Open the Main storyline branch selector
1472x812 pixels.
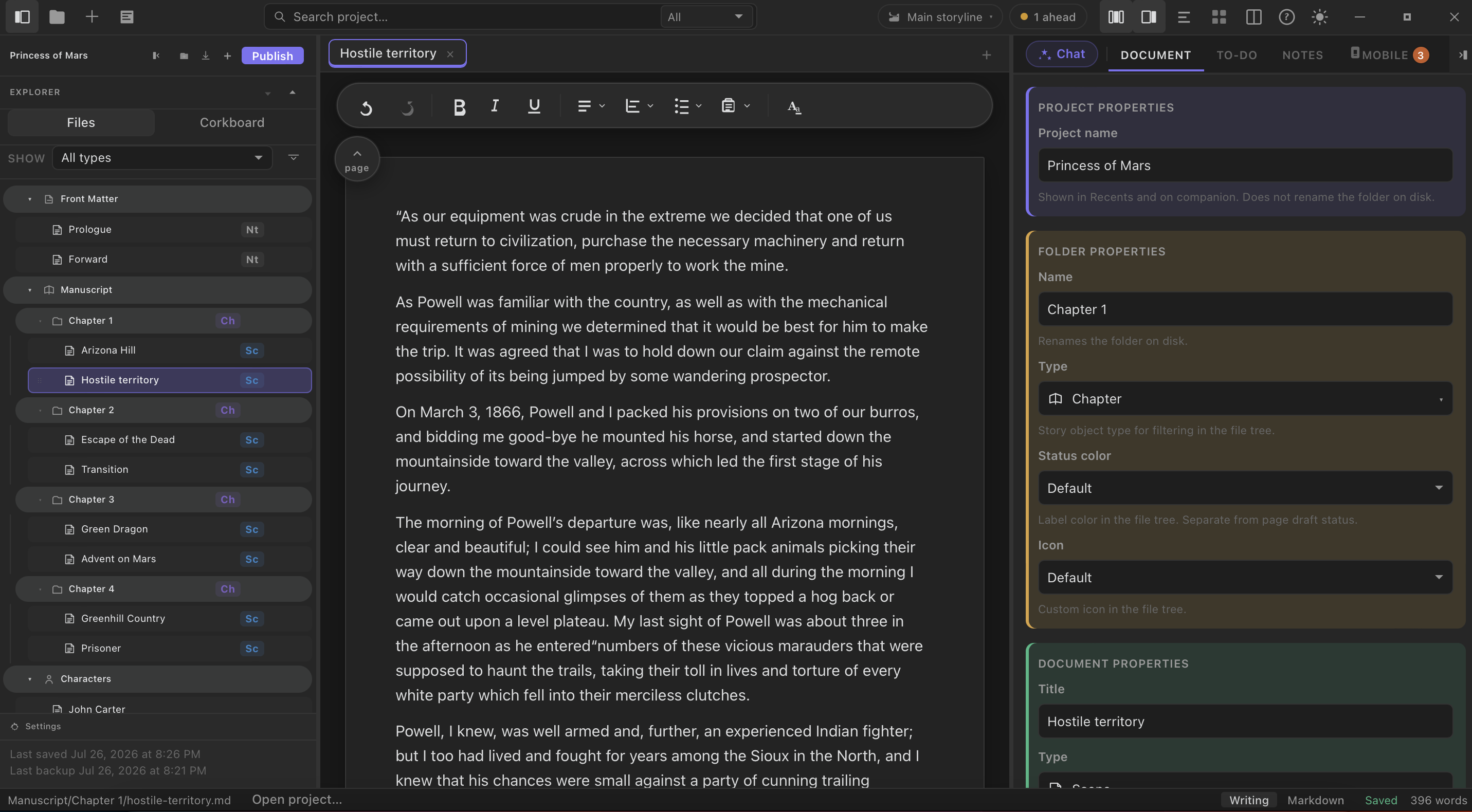click(x=940, y=16)
